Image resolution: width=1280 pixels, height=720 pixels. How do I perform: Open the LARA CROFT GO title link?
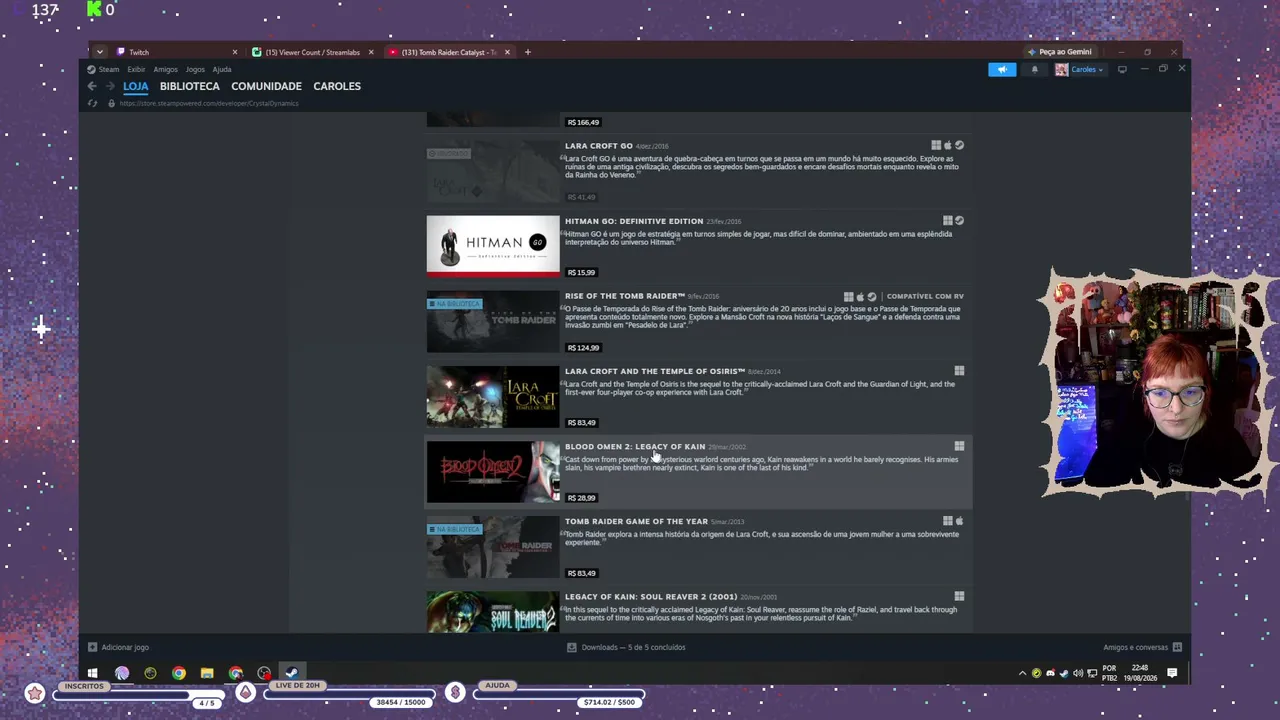tap(598, 146)
